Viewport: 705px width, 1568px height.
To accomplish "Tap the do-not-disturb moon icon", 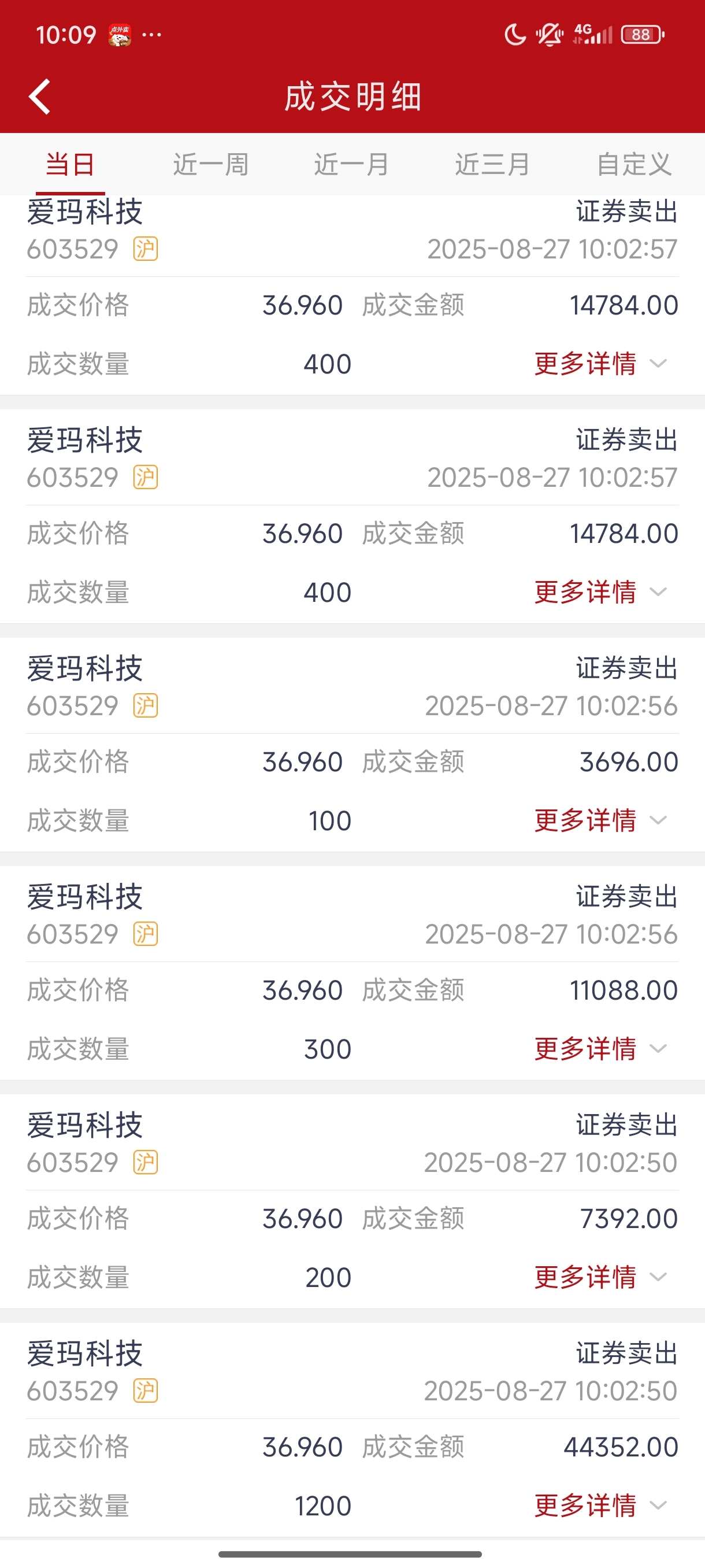I will point(515,35).
